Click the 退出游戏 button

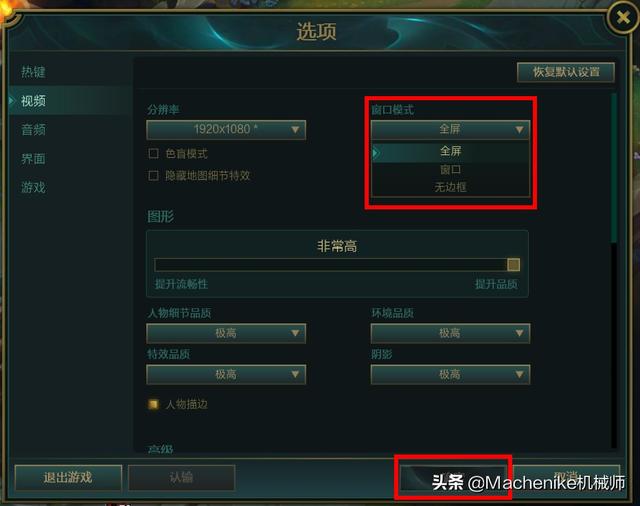click(68, 477)
